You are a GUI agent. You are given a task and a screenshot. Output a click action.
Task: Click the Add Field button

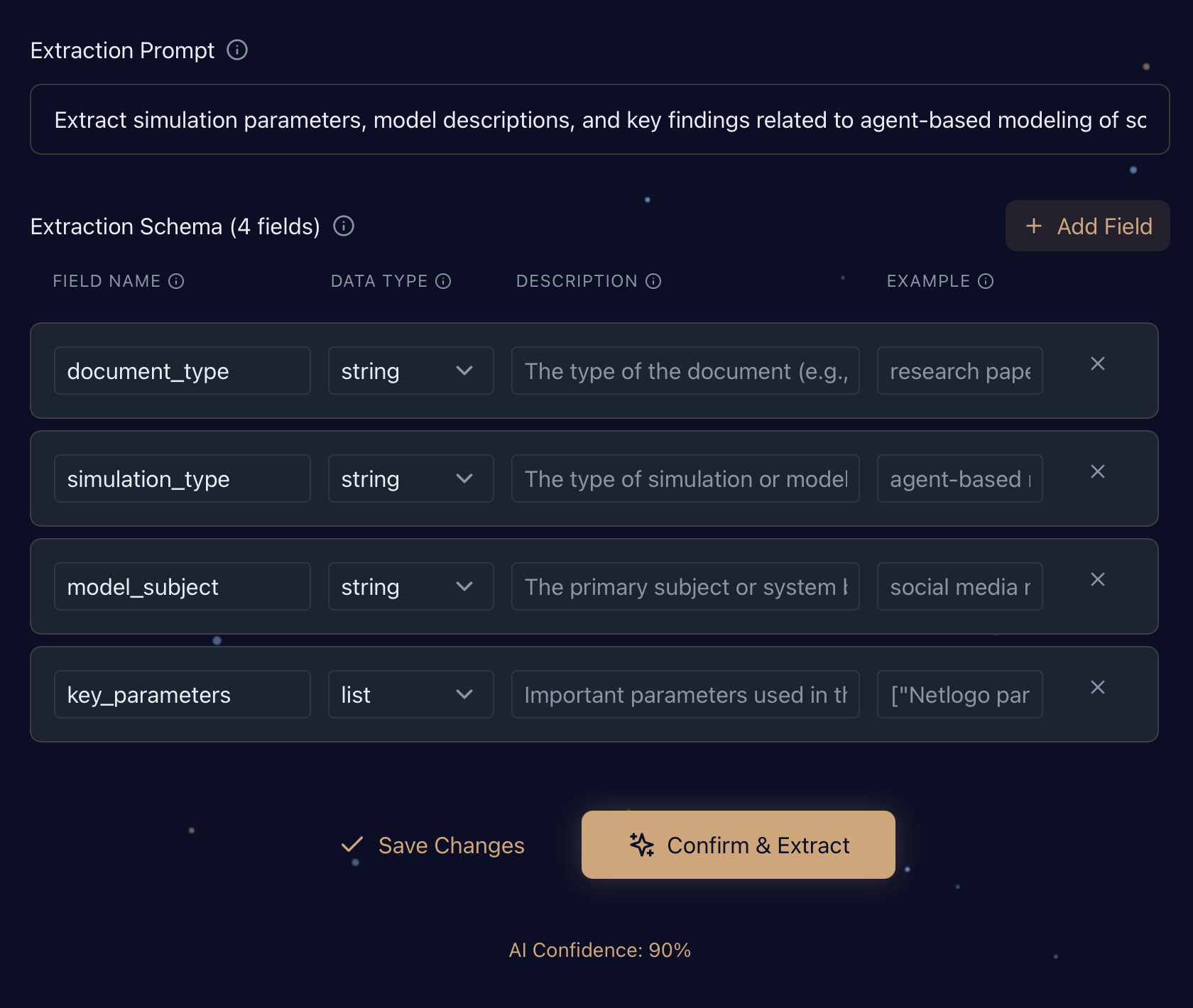(x=1087, y=226)
